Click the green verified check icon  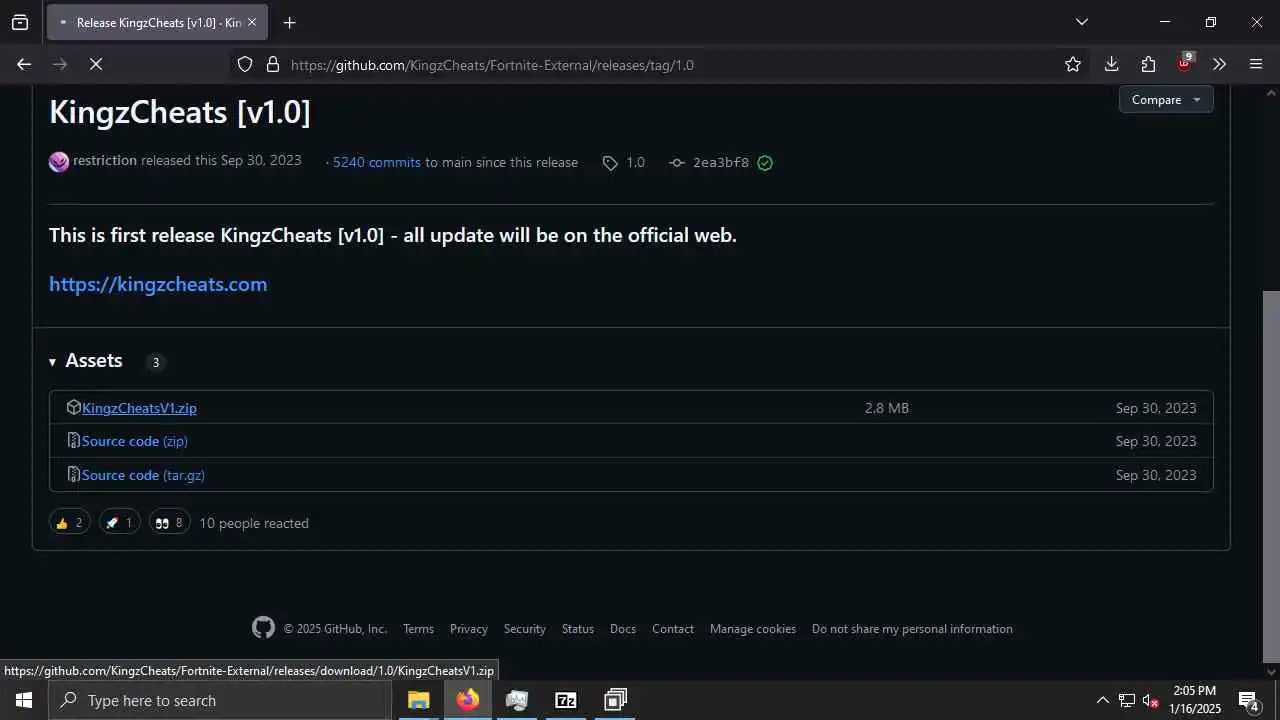pos(765,162)
